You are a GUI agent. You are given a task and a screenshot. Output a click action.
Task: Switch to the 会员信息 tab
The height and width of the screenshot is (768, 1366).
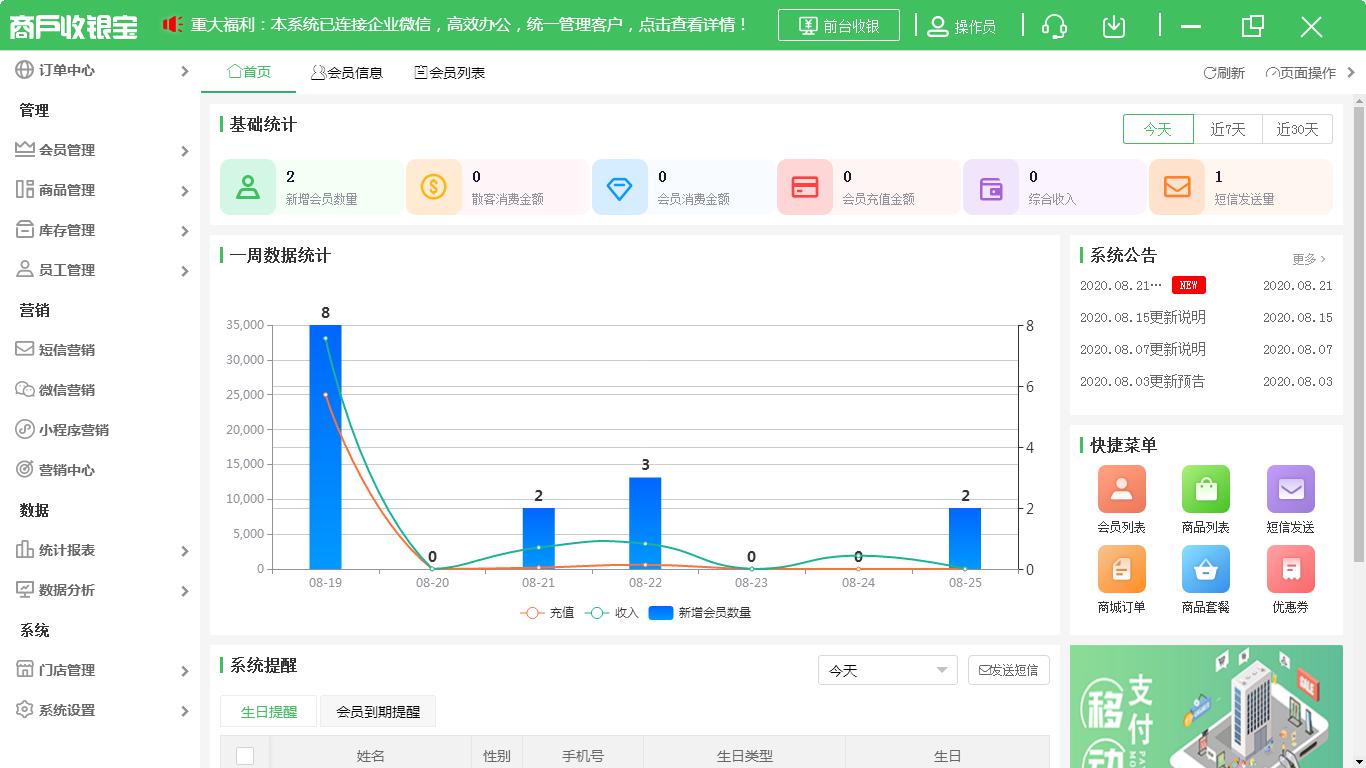(347, 71)
